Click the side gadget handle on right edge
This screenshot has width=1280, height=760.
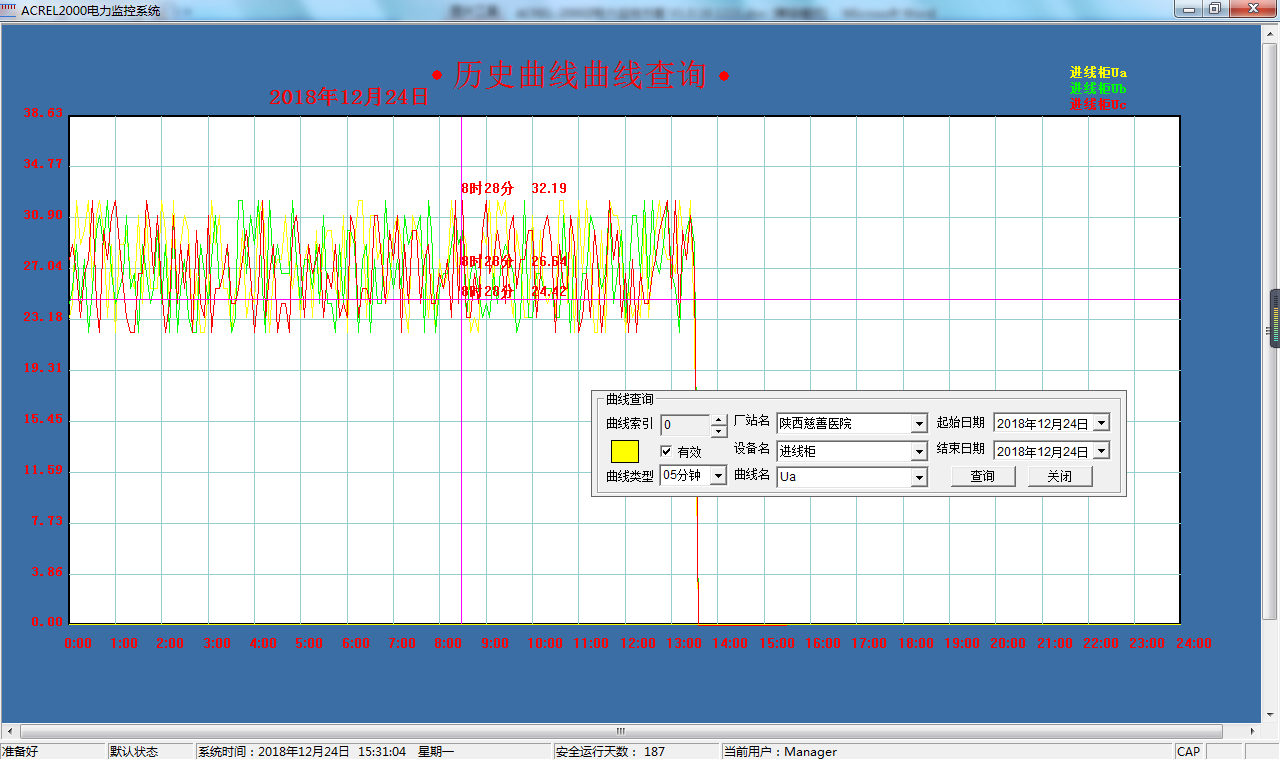pos(1274,318)
